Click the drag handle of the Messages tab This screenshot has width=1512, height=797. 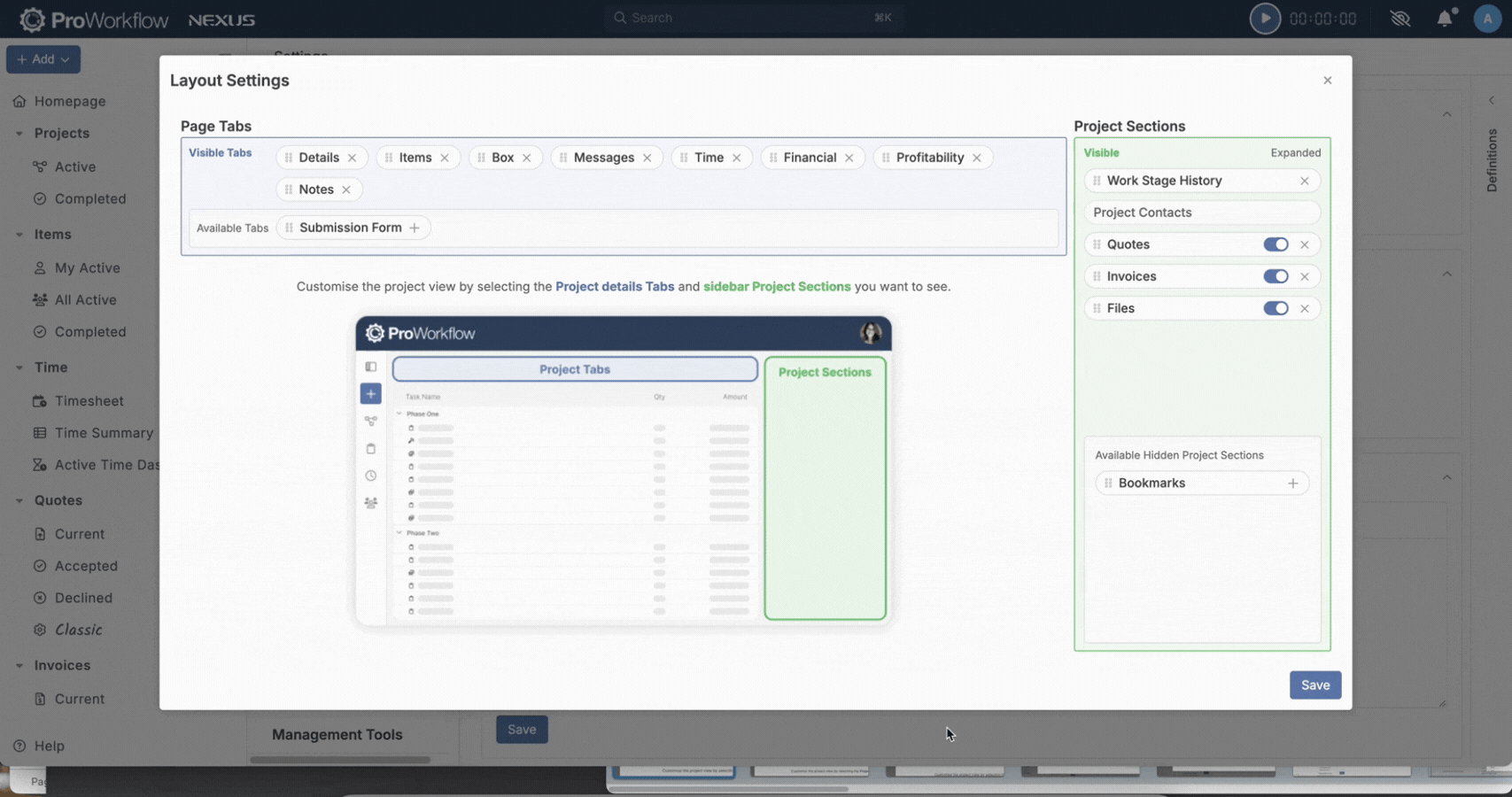[563, 158]
